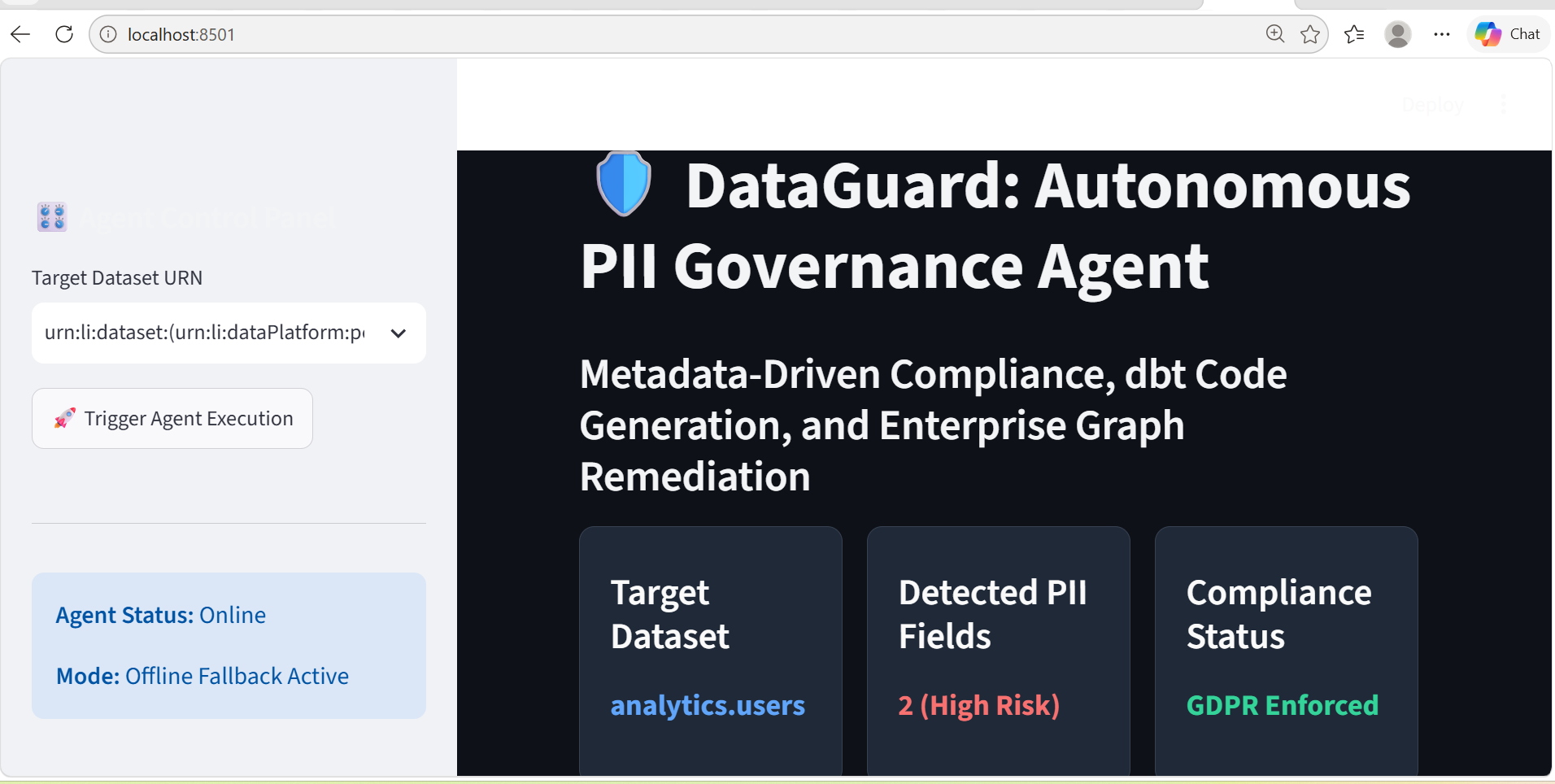Select the Compliance Status card
Image resolution: width=1555 pixels, height=784 pixels.
click(x=1286, y=651)
